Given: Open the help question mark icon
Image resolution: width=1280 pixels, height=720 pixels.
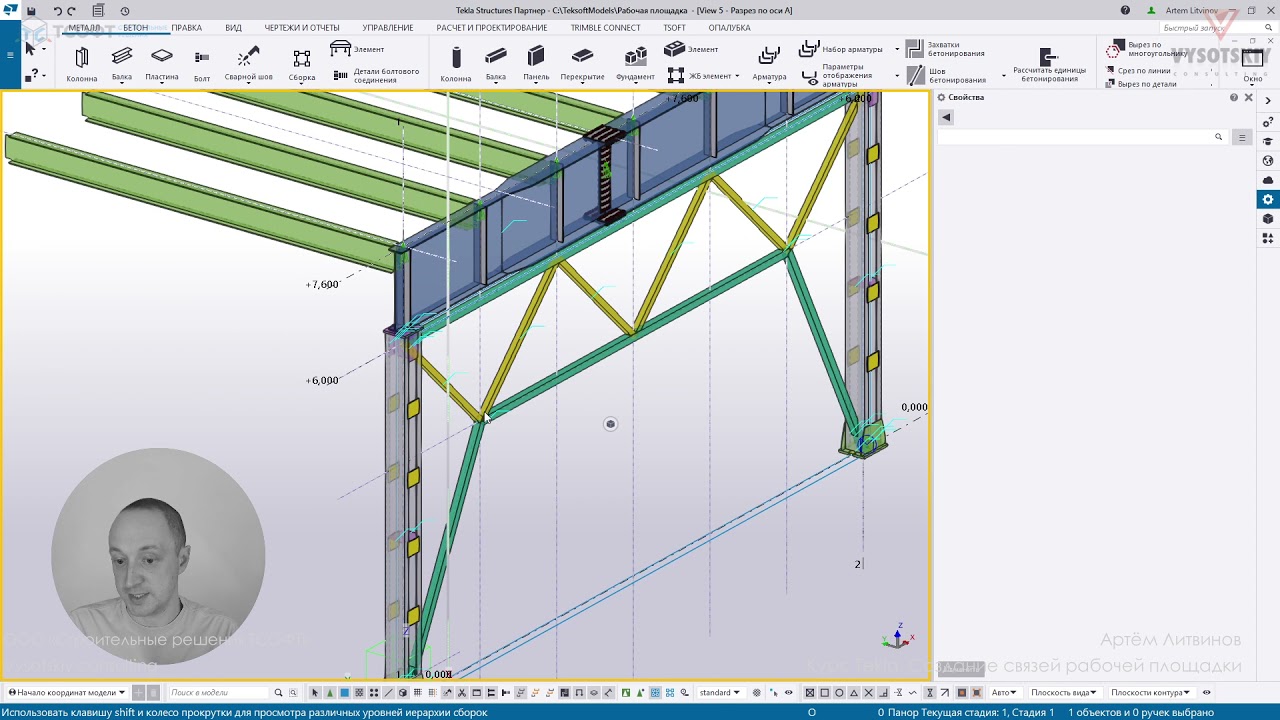Looking at the screenshot, I should (x=1126, y=11).
